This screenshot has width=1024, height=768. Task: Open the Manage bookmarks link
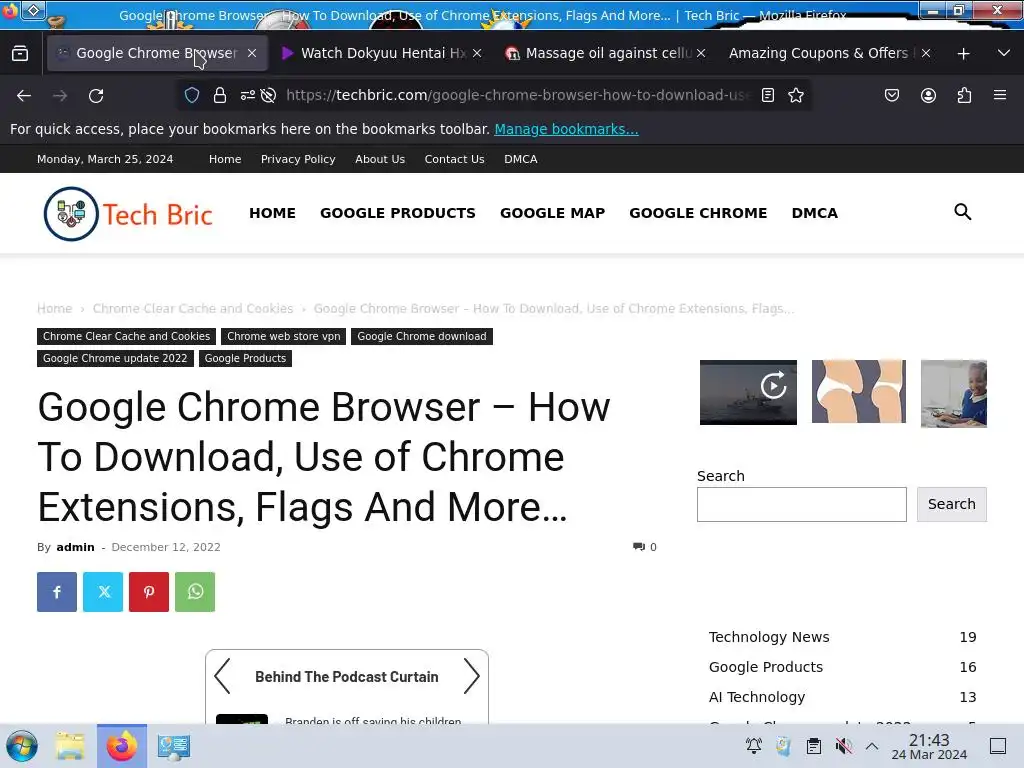click(x=566, y=129)
